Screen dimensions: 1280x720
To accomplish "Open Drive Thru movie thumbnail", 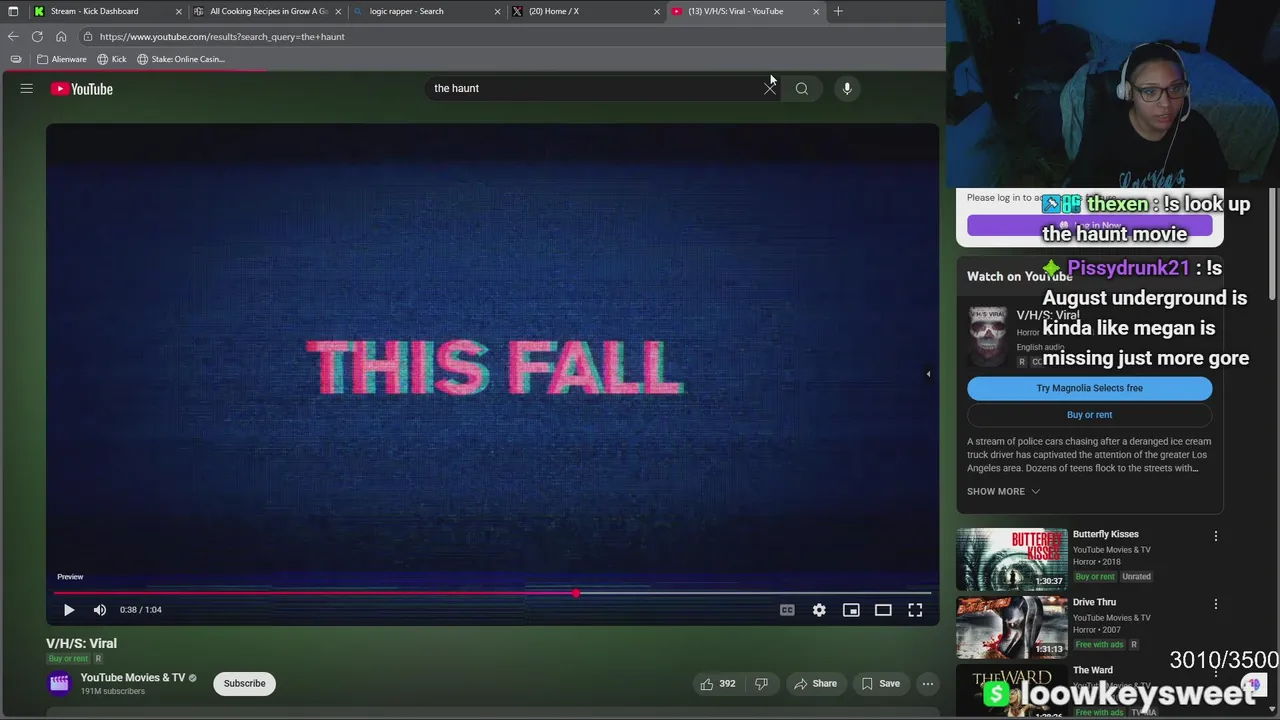I will tap(1012, 627).
